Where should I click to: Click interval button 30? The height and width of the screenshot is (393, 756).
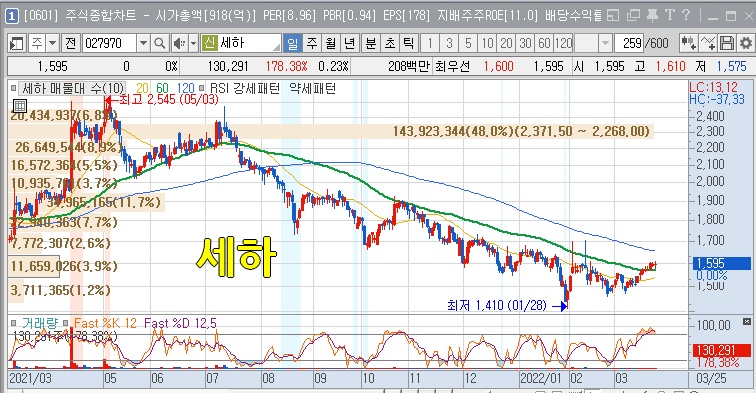[525, 43]
